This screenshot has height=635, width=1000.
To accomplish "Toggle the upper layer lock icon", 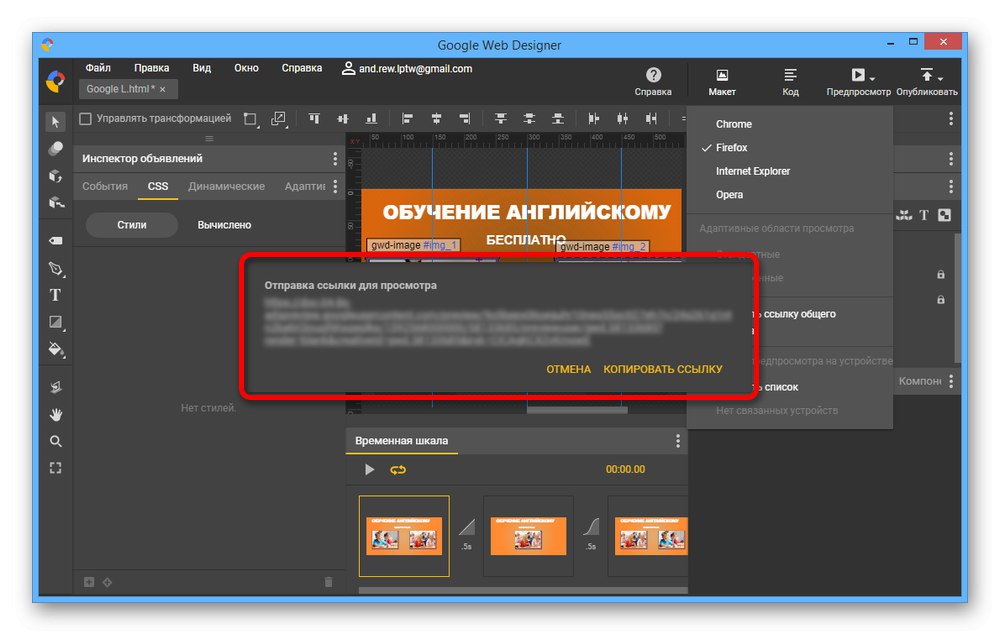I will point(941,274).
